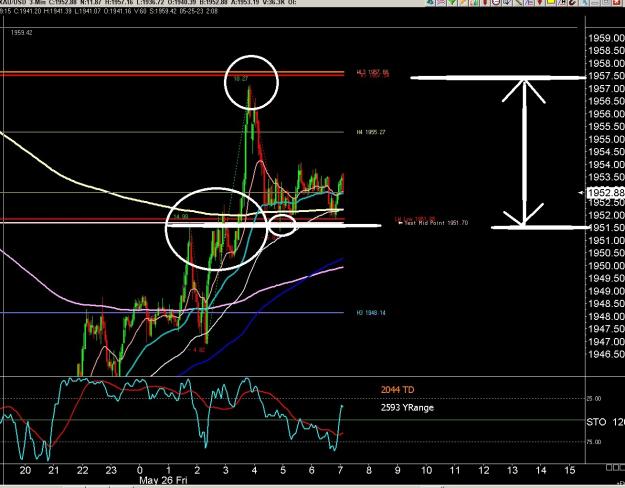The width and height of the screenshot is (625, 488).
Task: Click the current price marker 1952.88
Action: (605, 193)
